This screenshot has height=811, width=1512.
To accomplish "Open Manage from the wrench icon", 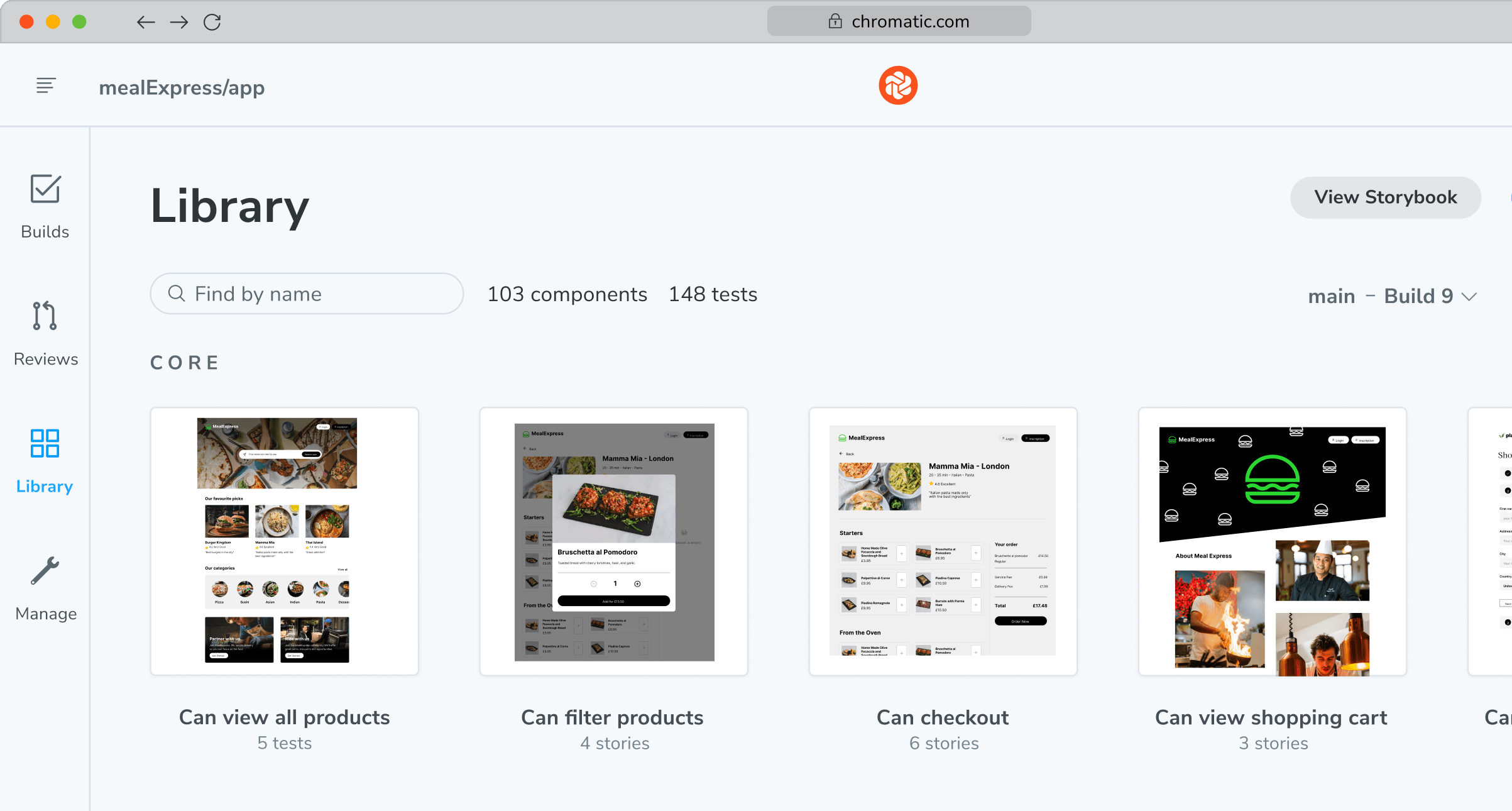I will coord(45,571).
